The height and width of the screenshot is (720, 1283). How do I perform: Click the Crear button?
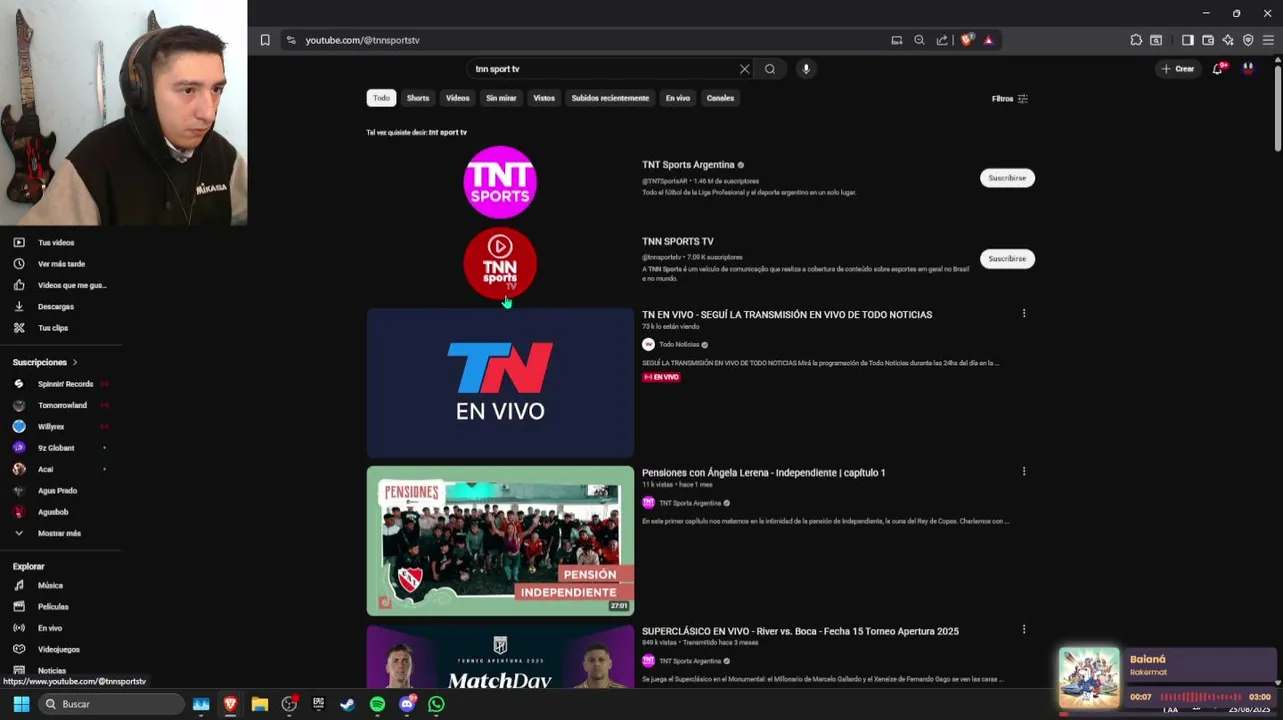[x=1178, y=69]
